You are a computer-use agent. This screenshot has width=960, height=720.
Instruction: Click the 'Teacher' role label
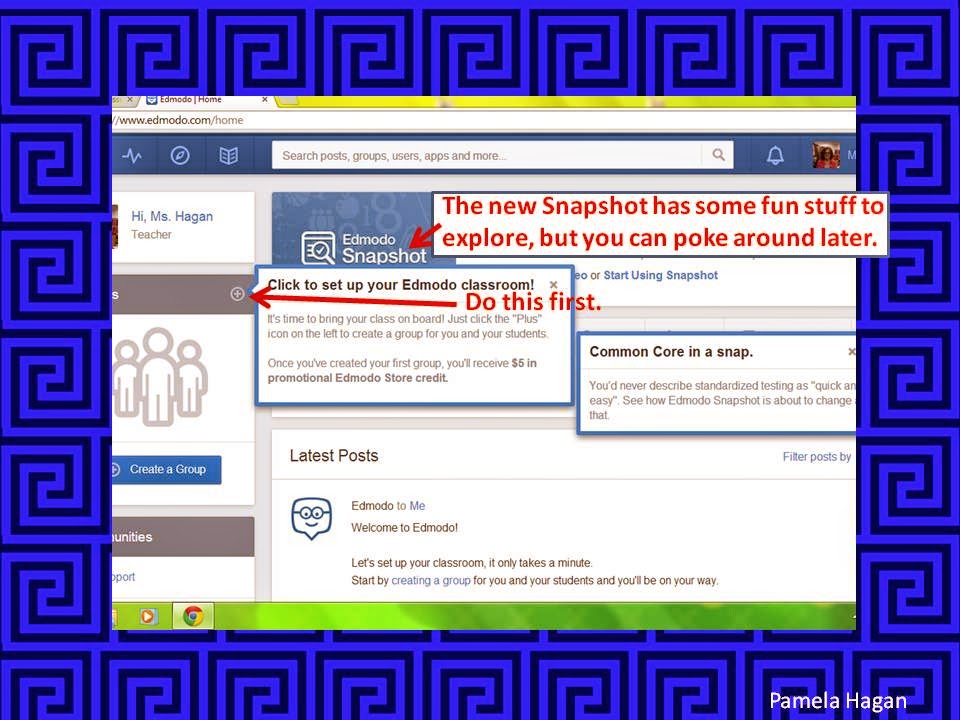click(x=151, y=234)
